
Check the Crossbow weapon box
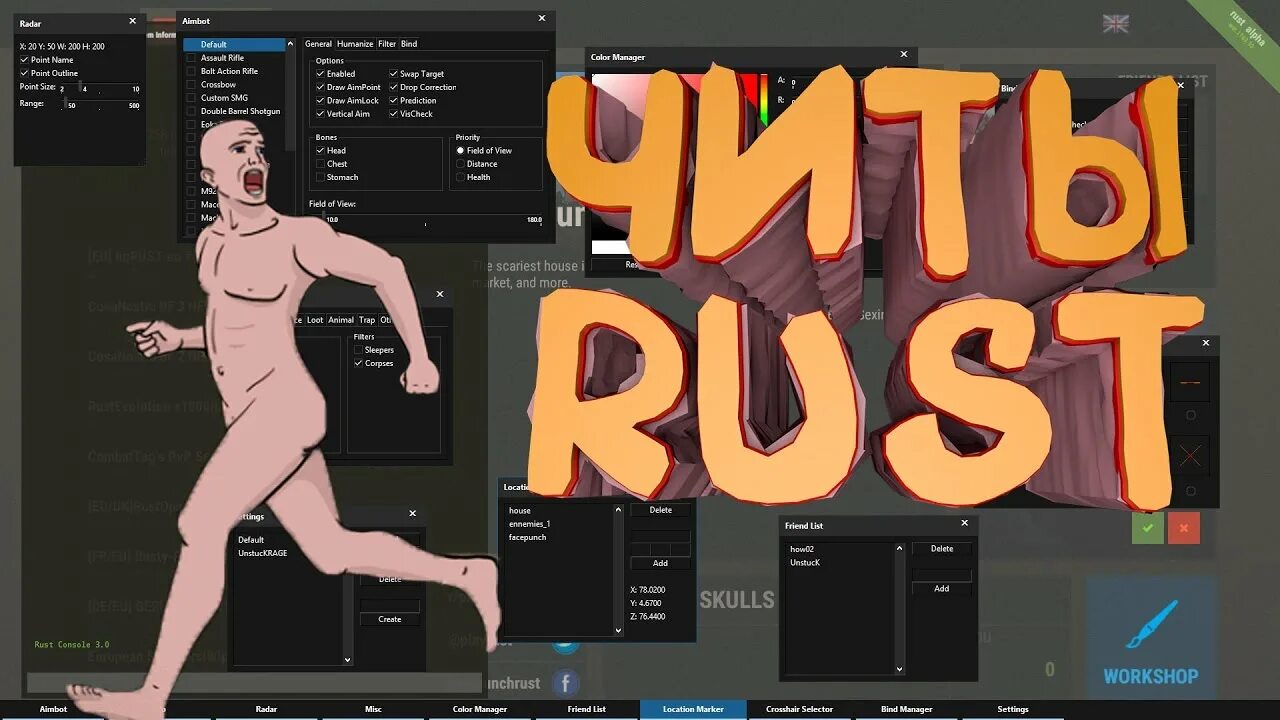(192, 85)
